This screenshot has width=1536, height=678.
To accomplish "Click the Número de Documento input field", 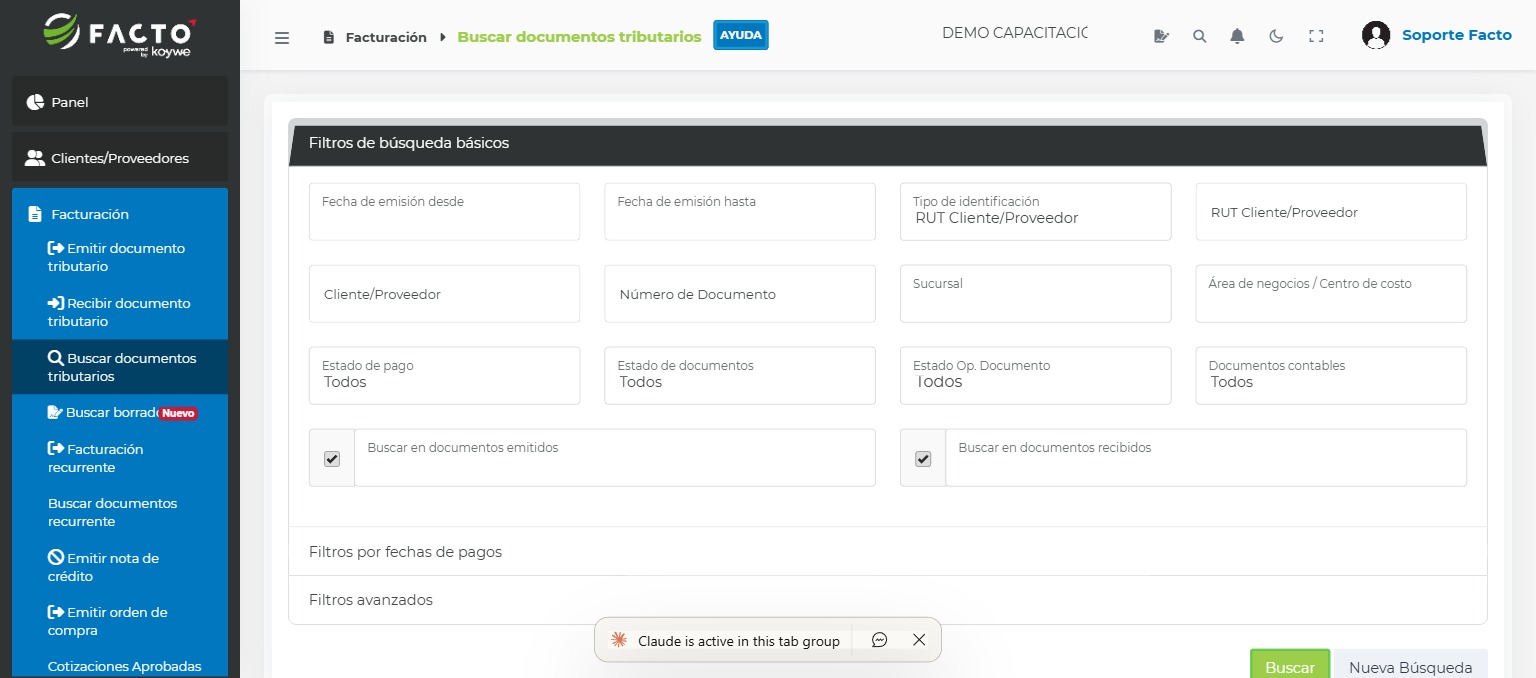I will (x=739, y=294).
